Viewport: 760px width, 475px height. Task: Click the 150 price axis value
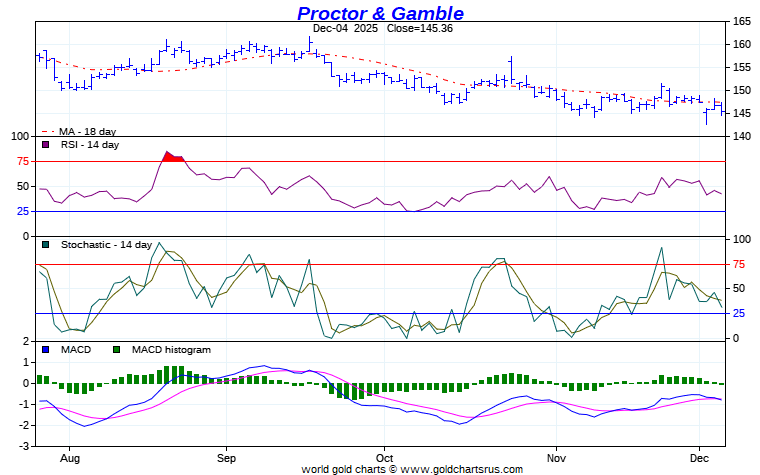[x=742, y=90]
